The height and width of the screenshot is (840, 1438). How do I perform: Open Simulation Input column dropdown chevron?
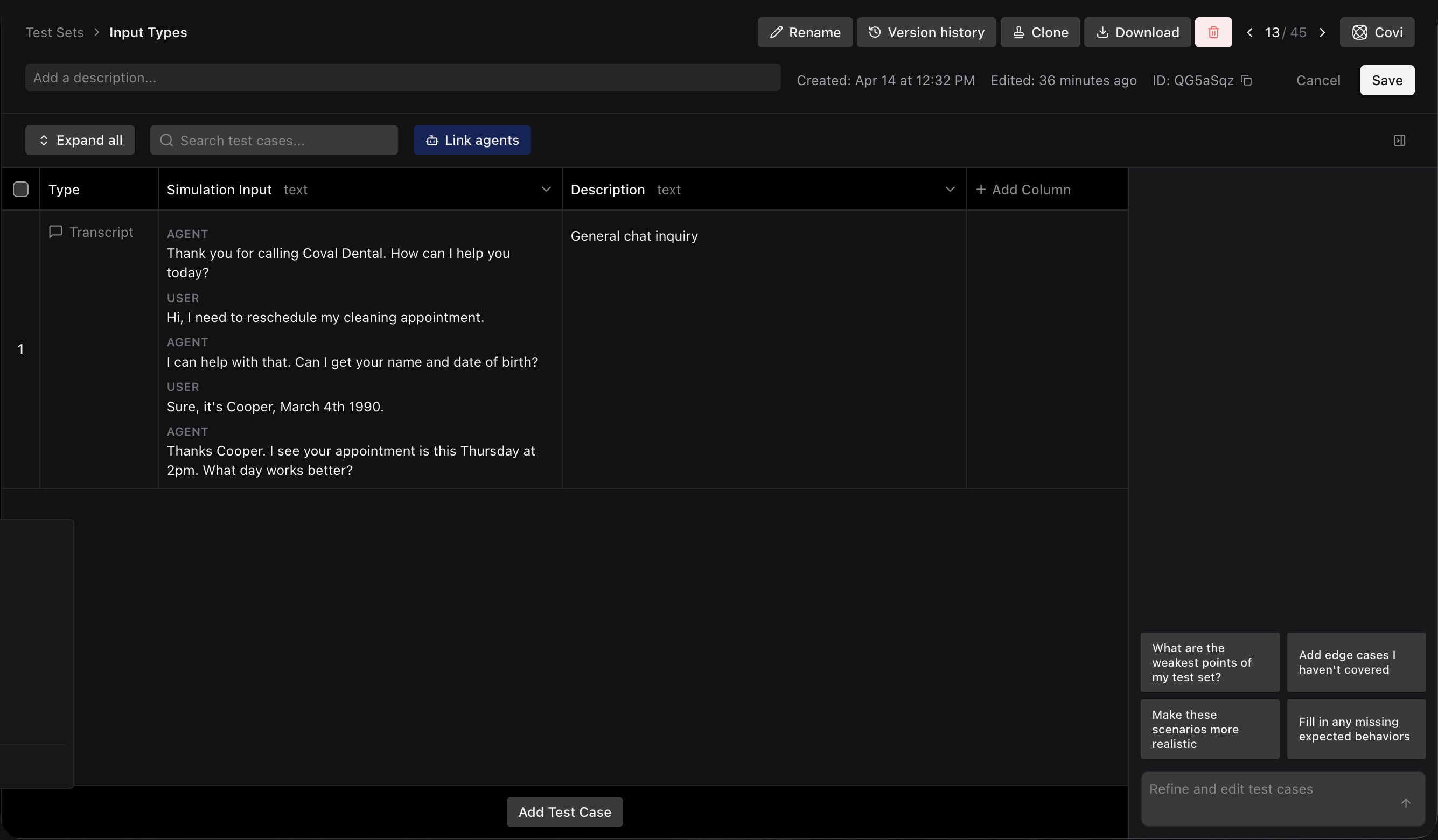pyautogui.click(x=546, y=190)
